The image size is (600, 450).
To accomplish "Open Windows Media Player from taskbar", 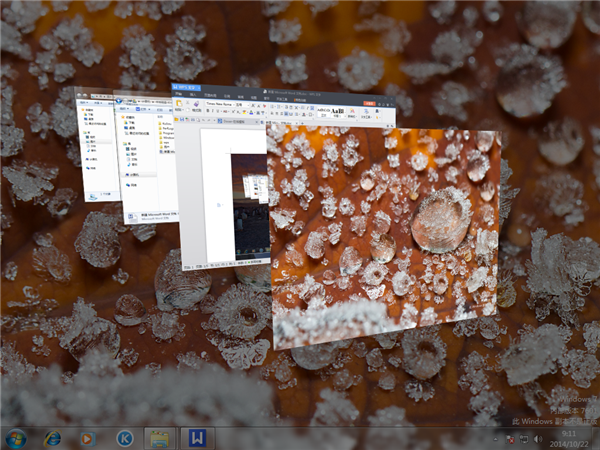I will [88, 438].
